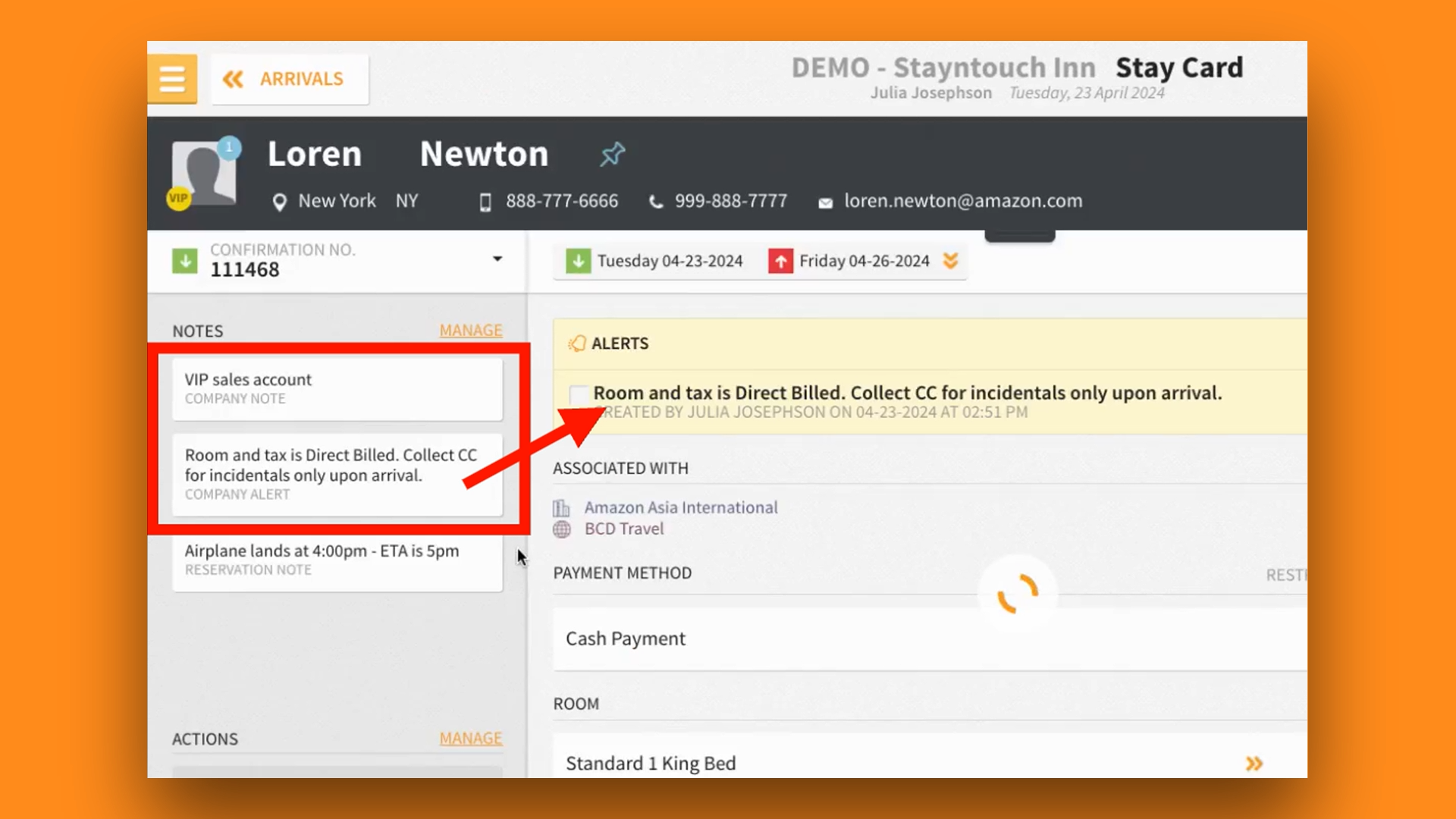Click red departure date arrow icon
Screen dimensions: 1456x819
(780, 261)
